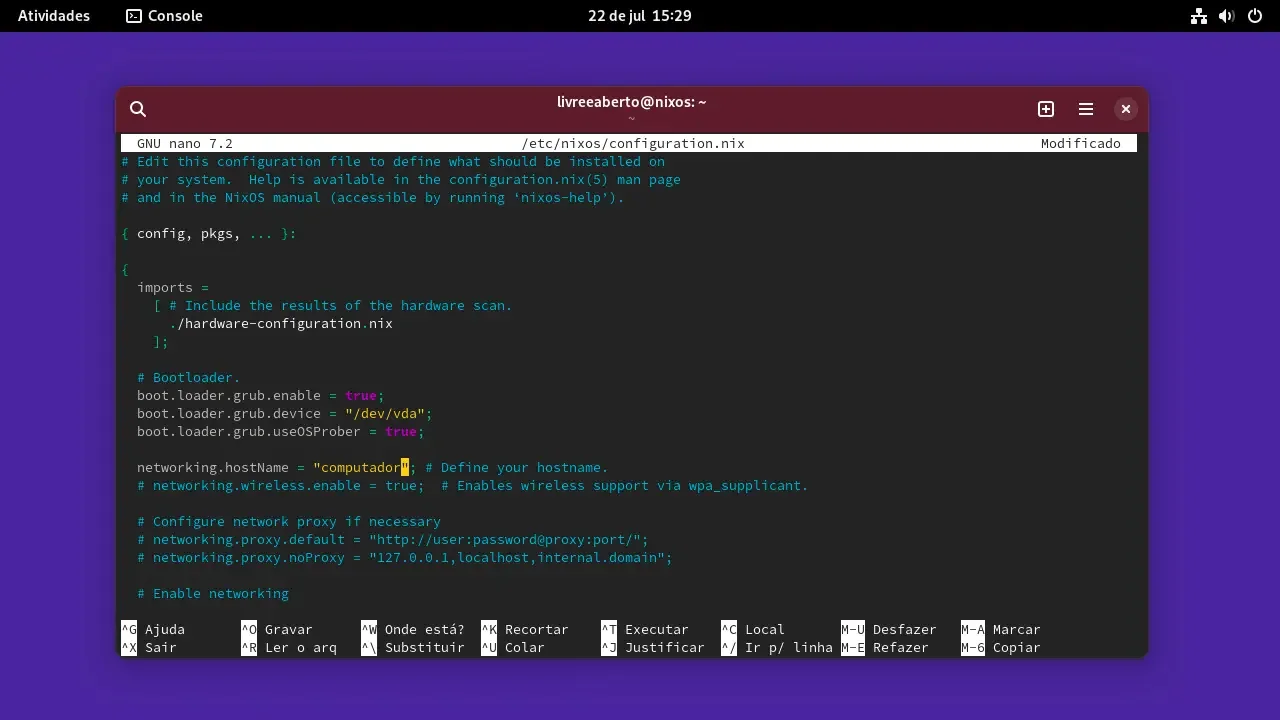Click the Modificado status text
The image size is (1280, 720).
(1081, 144)
